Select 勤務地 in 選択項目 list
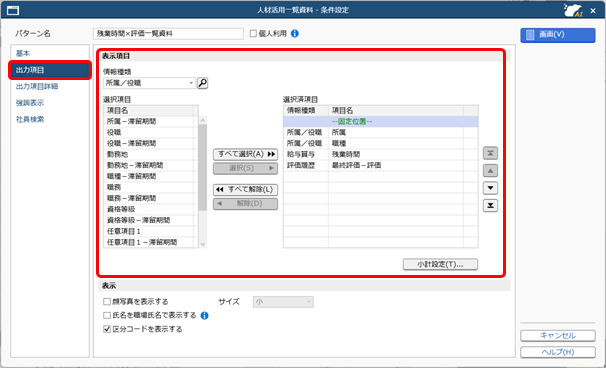The image size is (606, 368). (151, 154)
